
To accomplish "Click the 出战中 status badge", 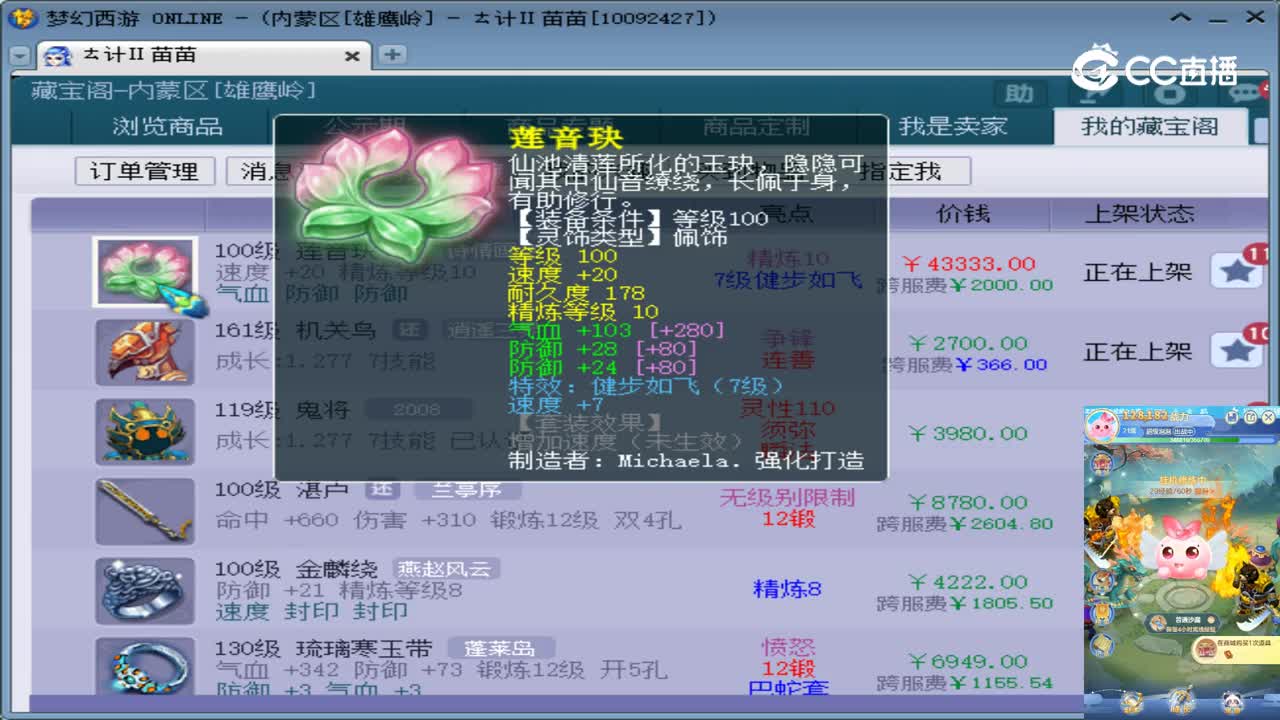I will [x=1185, y=431].
